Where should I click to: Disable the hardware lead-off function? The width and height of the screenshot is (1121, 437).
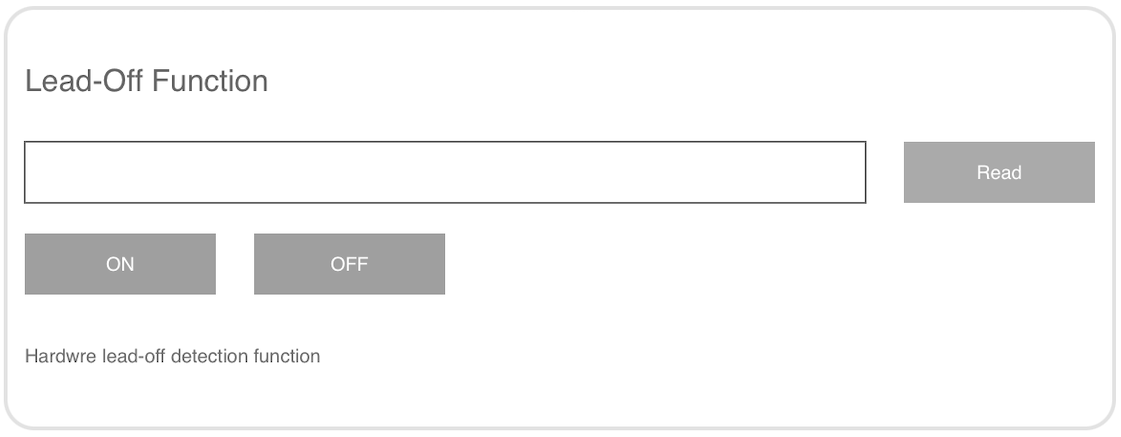coord(349,264)
